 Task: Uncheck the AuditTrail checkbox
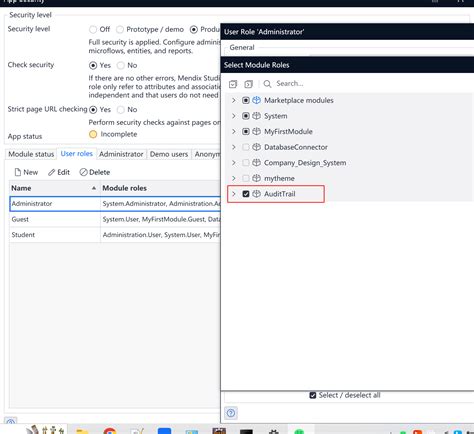pyautogui.click(x=246, y=194)
